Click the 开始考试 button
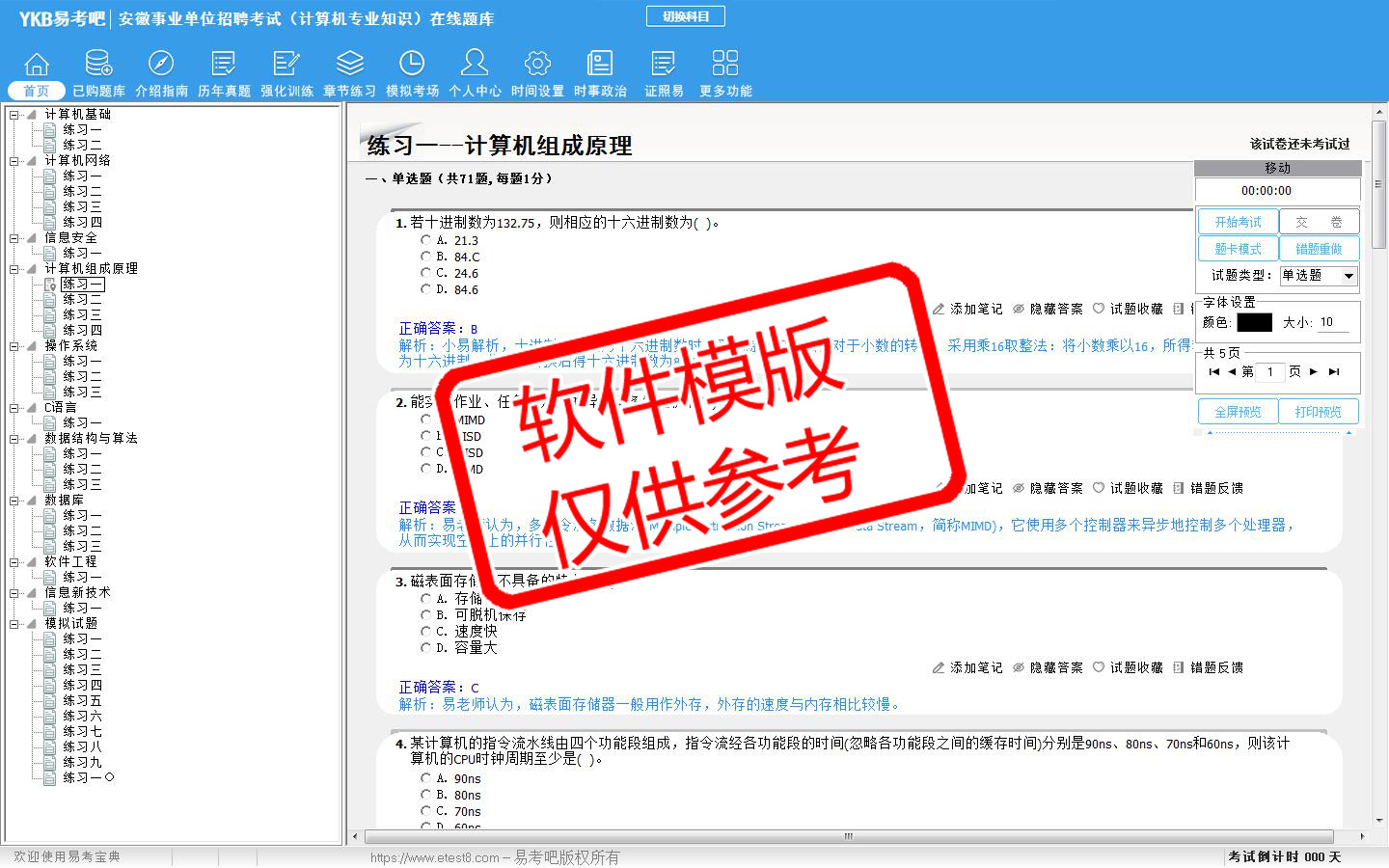1389x868 pixels. (x=1238, y=222)
